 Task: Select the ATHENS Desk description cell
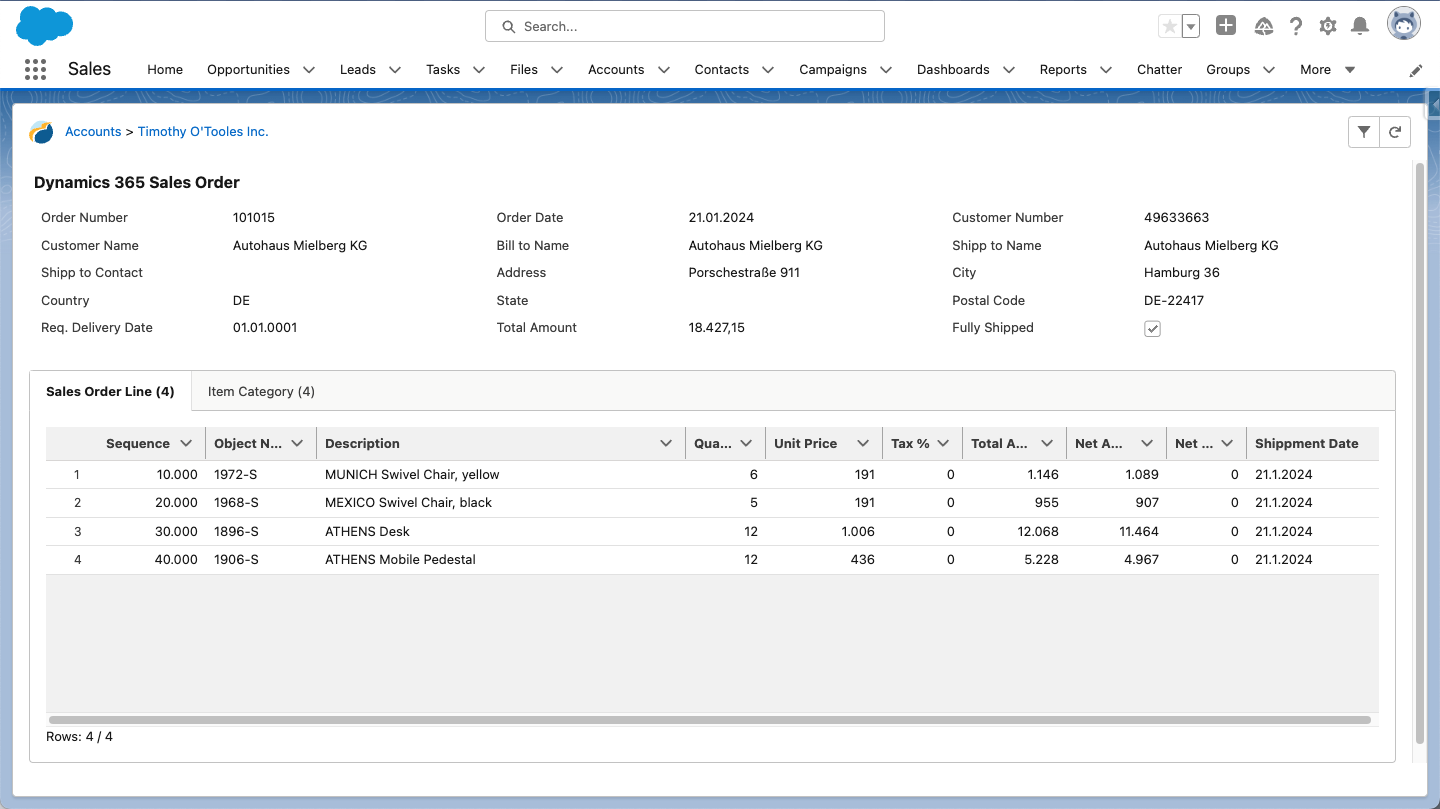pyautogui.click(x=500, y=532)
